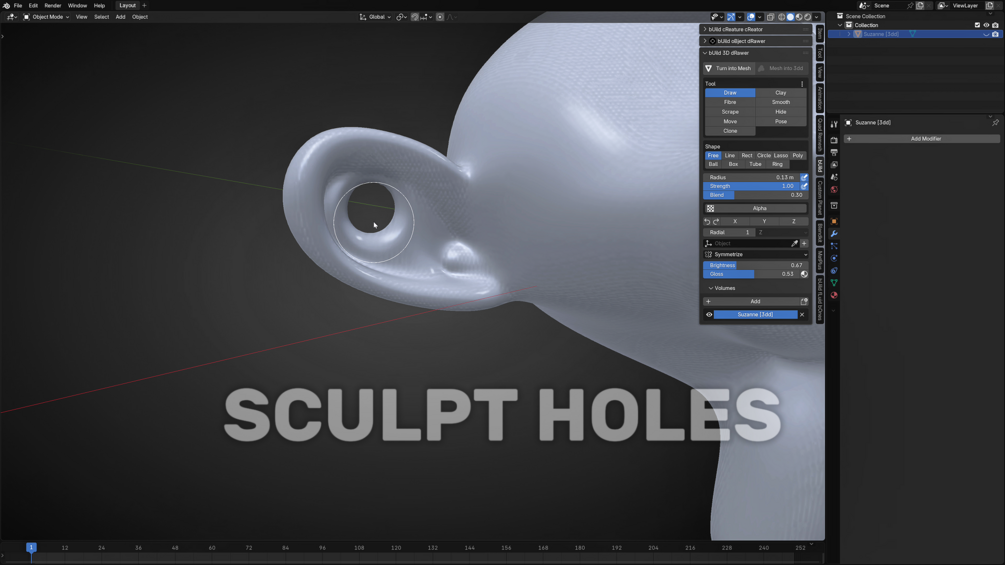Open the Global orientation dropdown

pos(375,17)
